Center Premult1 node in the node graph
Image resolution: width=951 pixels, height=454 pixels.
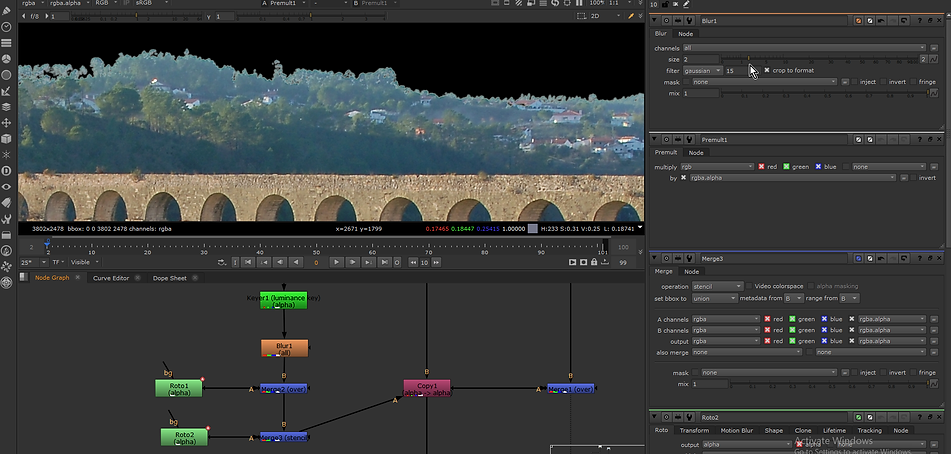666,139
